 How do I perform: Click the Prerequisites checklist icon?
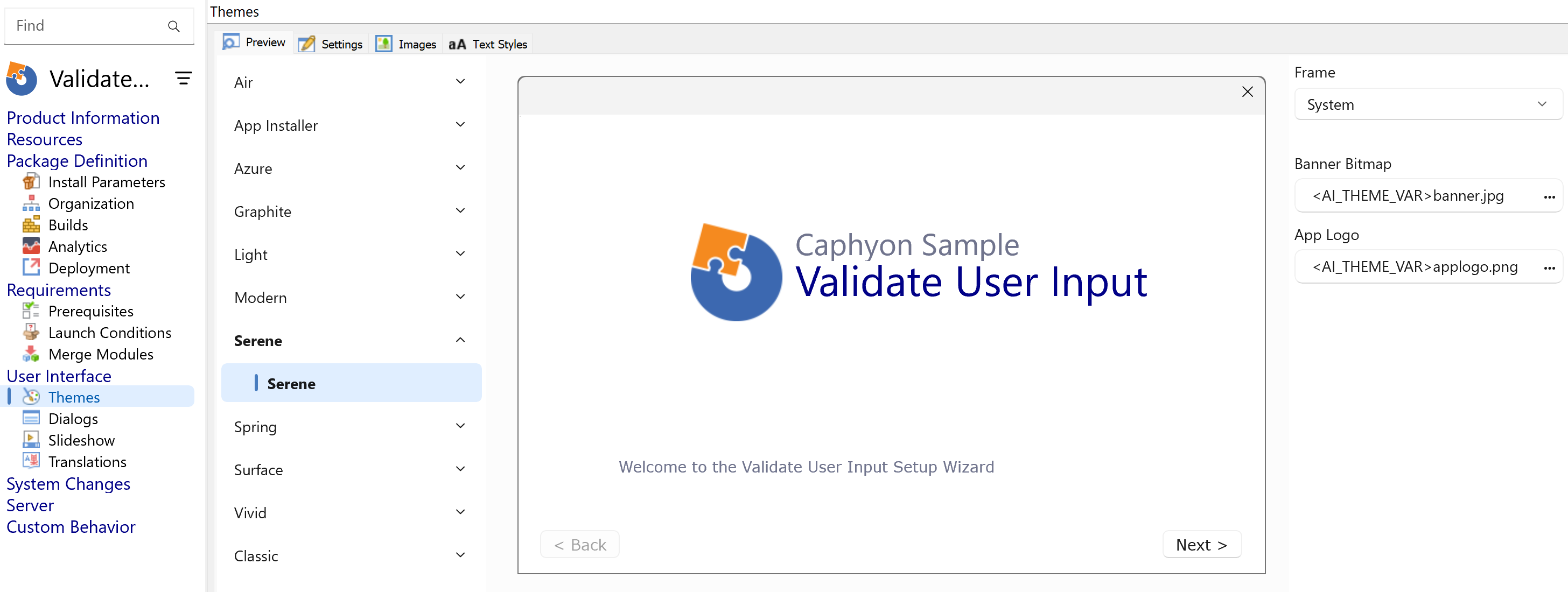click(31, 311)
